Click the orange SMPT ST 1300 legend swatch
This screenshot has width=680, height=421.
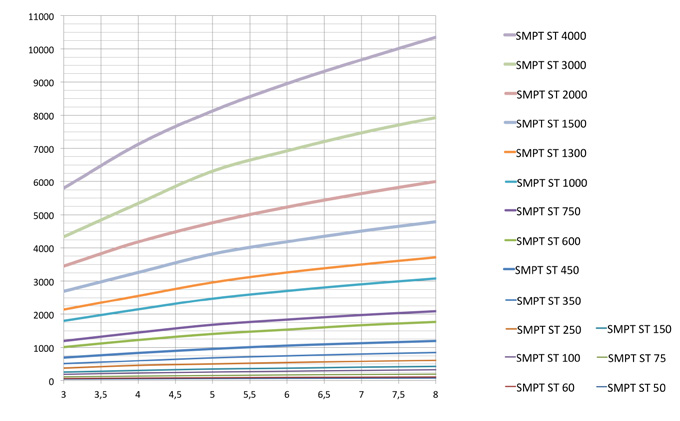point(520,153)
